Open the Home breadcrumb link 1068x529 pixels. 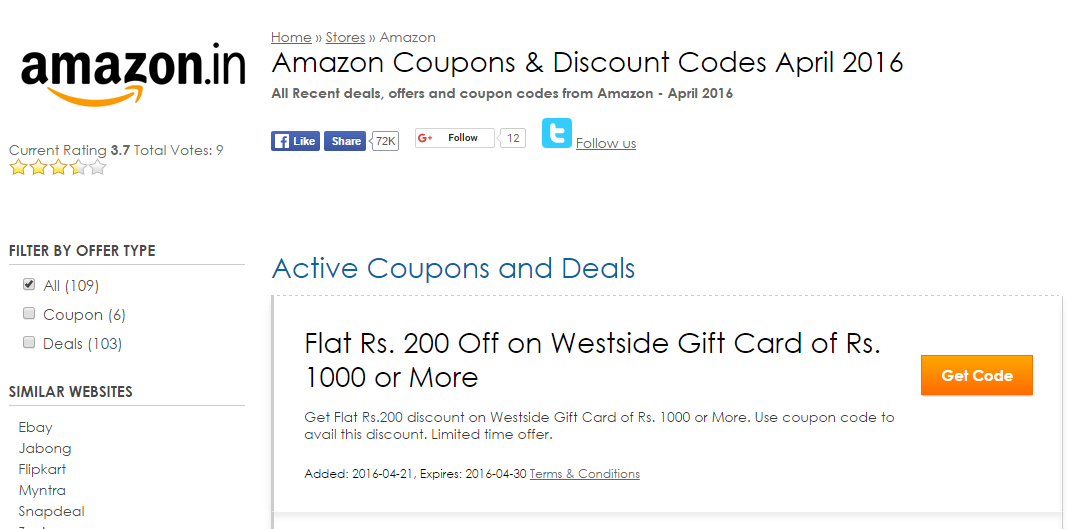click(x=291, y=37)
